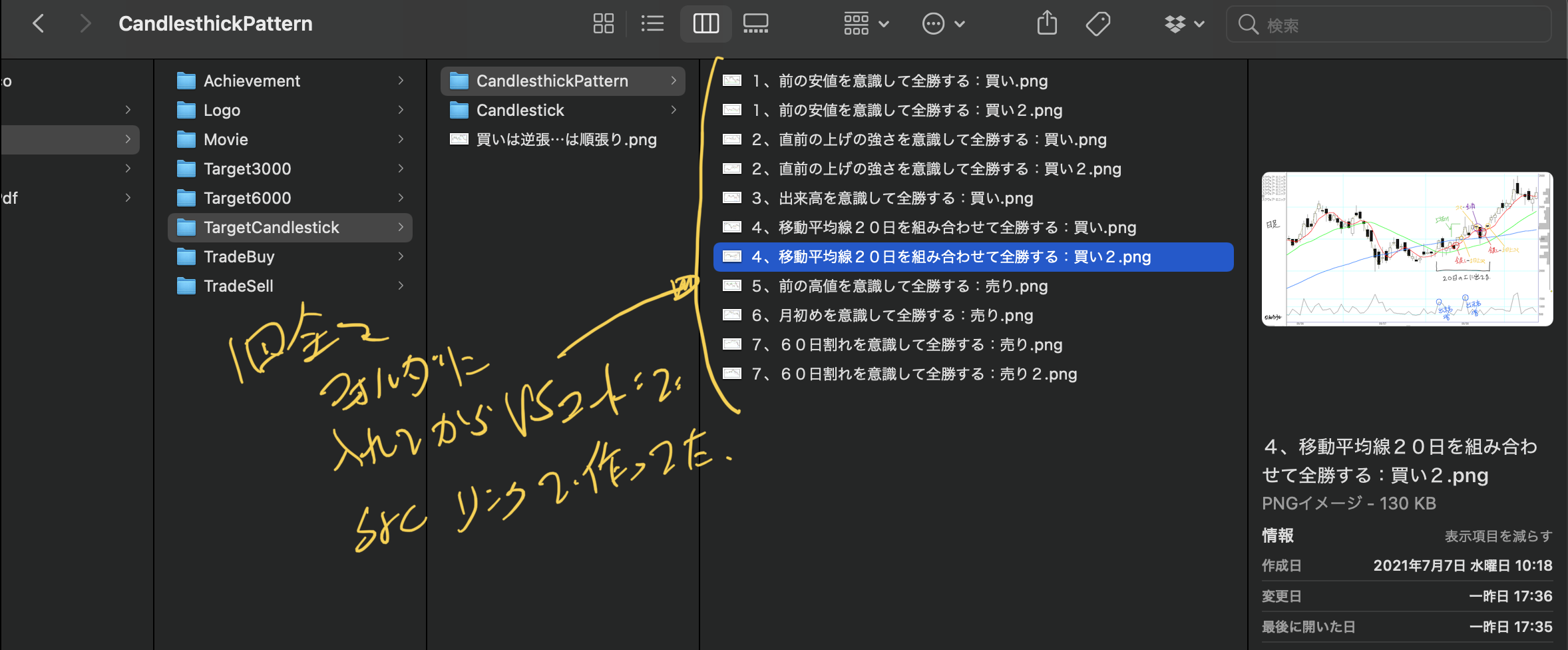Screen dimensions: 1568x650
Task: Select file 6、月初めを意識して全勝する：売り.png
Action: coord(974,315)
